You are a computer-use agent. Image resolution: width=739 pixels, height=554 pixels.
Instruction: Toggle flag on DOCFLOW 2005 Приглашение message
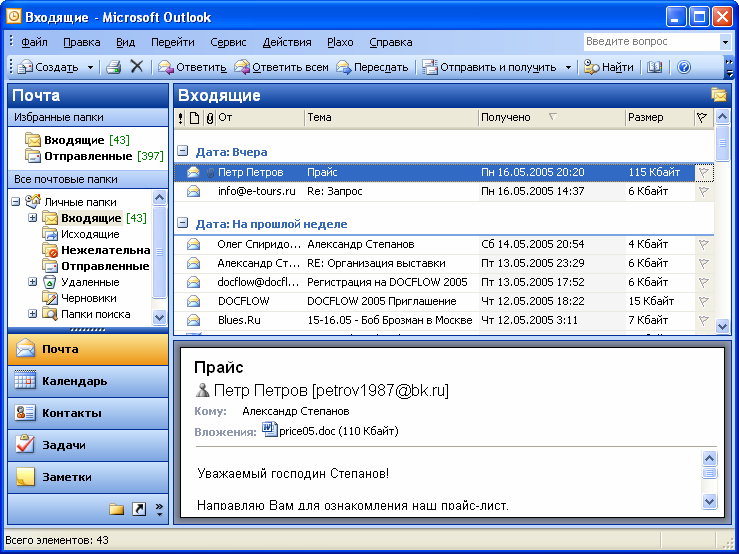(703, 301)
